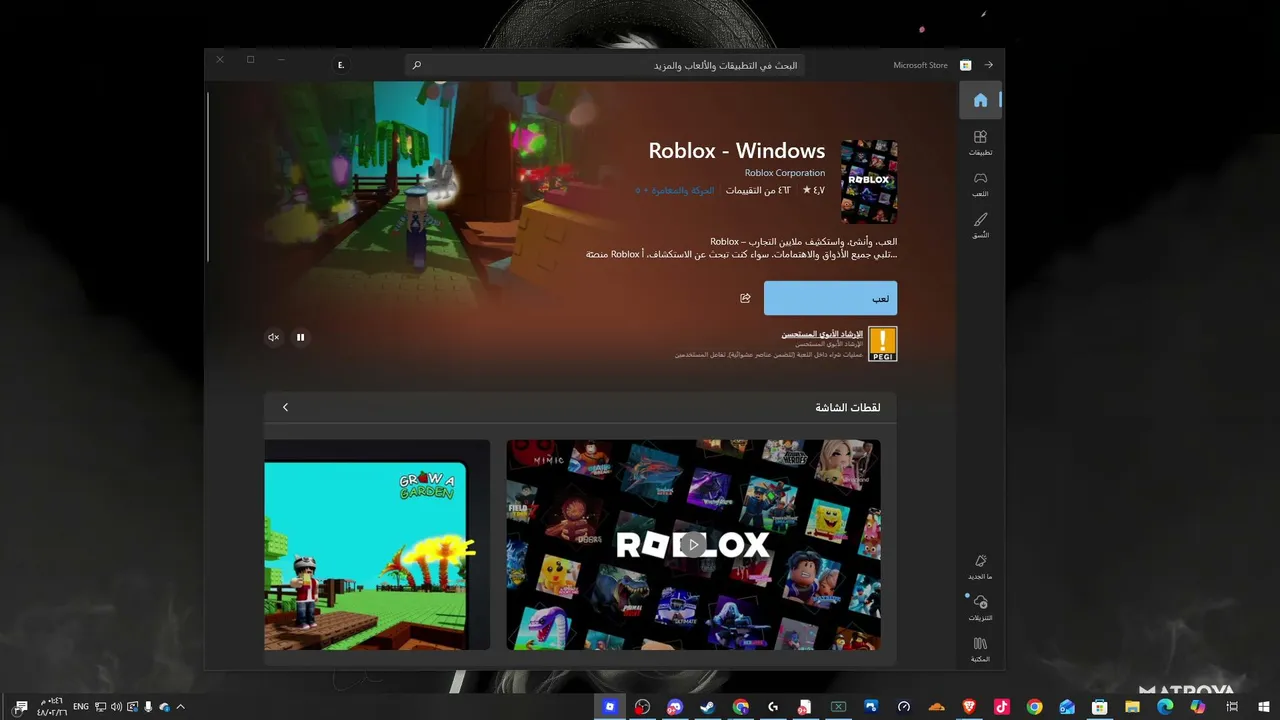
Task: Switch to the Roblox taskbar app
Action: point(609,707)
